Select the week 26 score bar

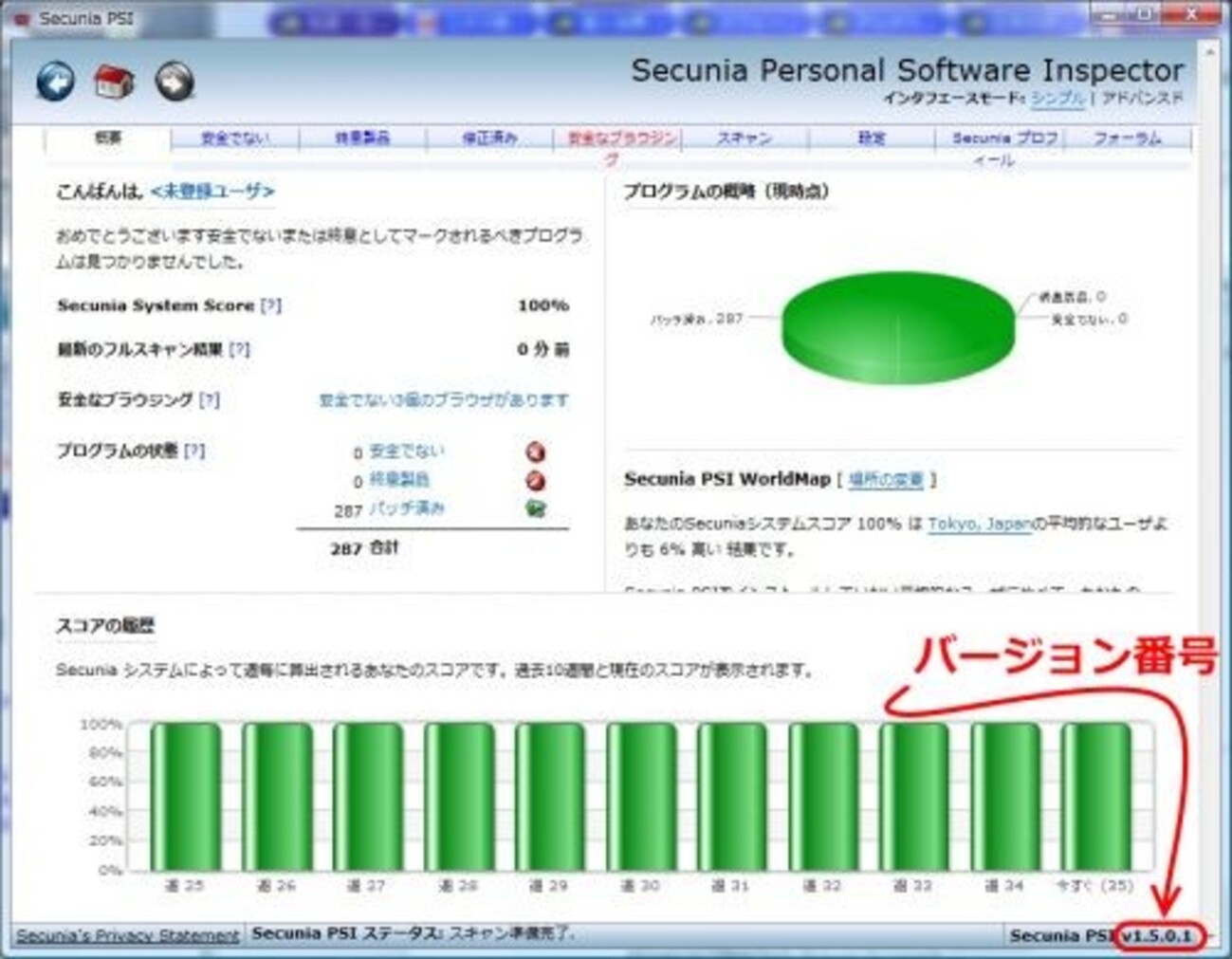coord(277,797)
